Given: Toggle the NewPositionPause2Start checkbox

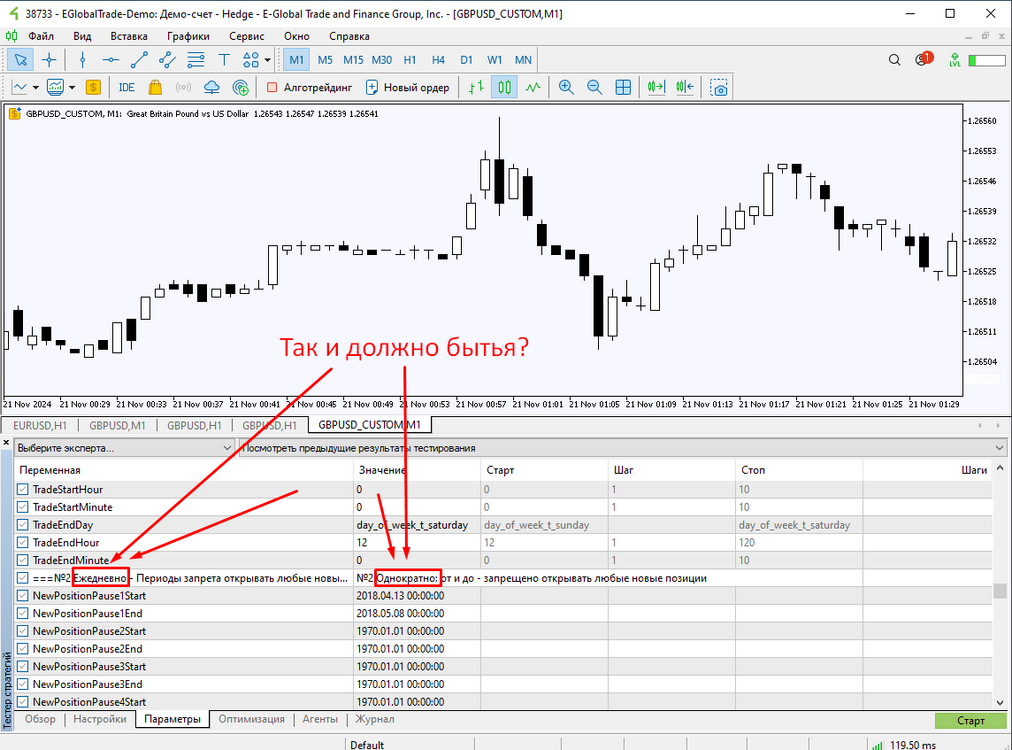Looking at the screenshot, I should (23, 631).
